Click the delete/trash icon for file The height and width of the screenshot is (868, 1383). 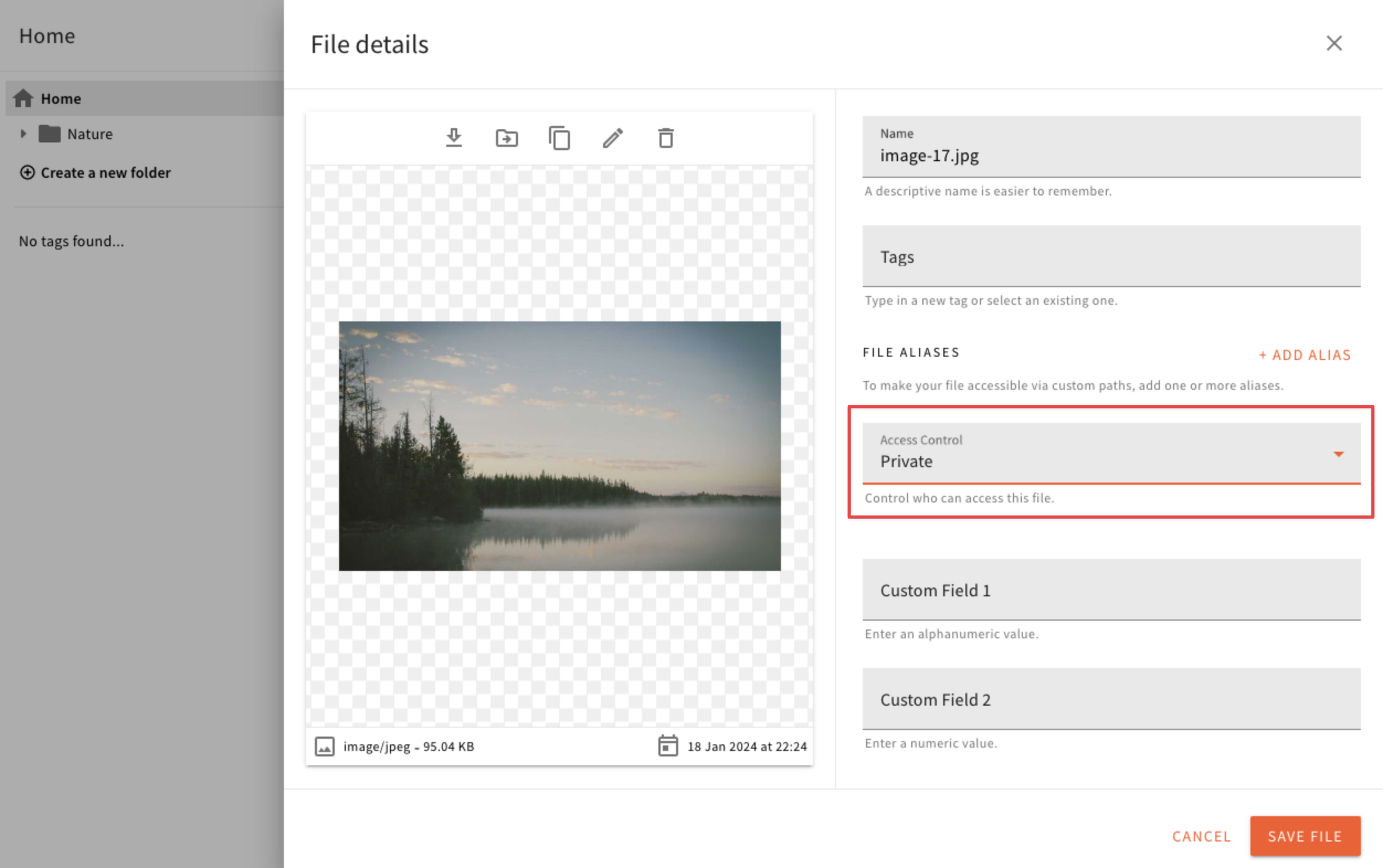click(x=666, y=137)
